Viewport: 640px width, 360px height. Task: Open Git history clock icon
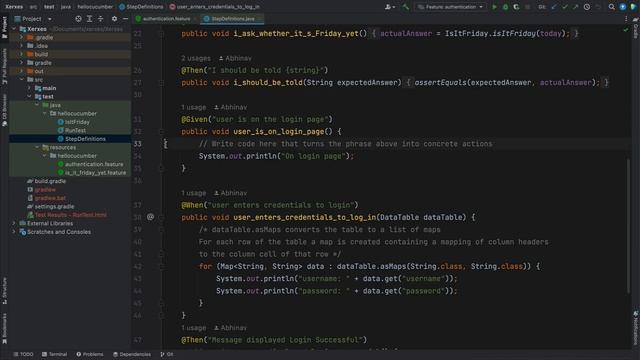(587, 7)
